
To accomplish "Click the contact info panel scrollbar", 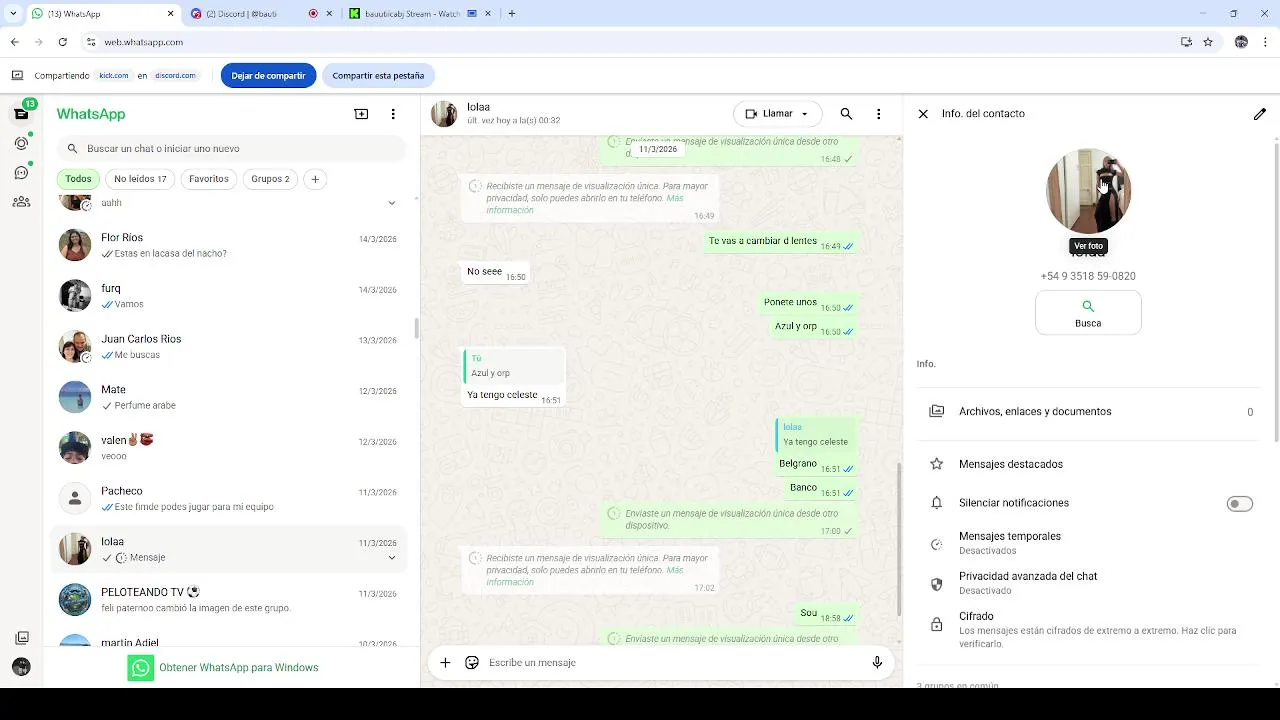I will (x=1276, y=292).
